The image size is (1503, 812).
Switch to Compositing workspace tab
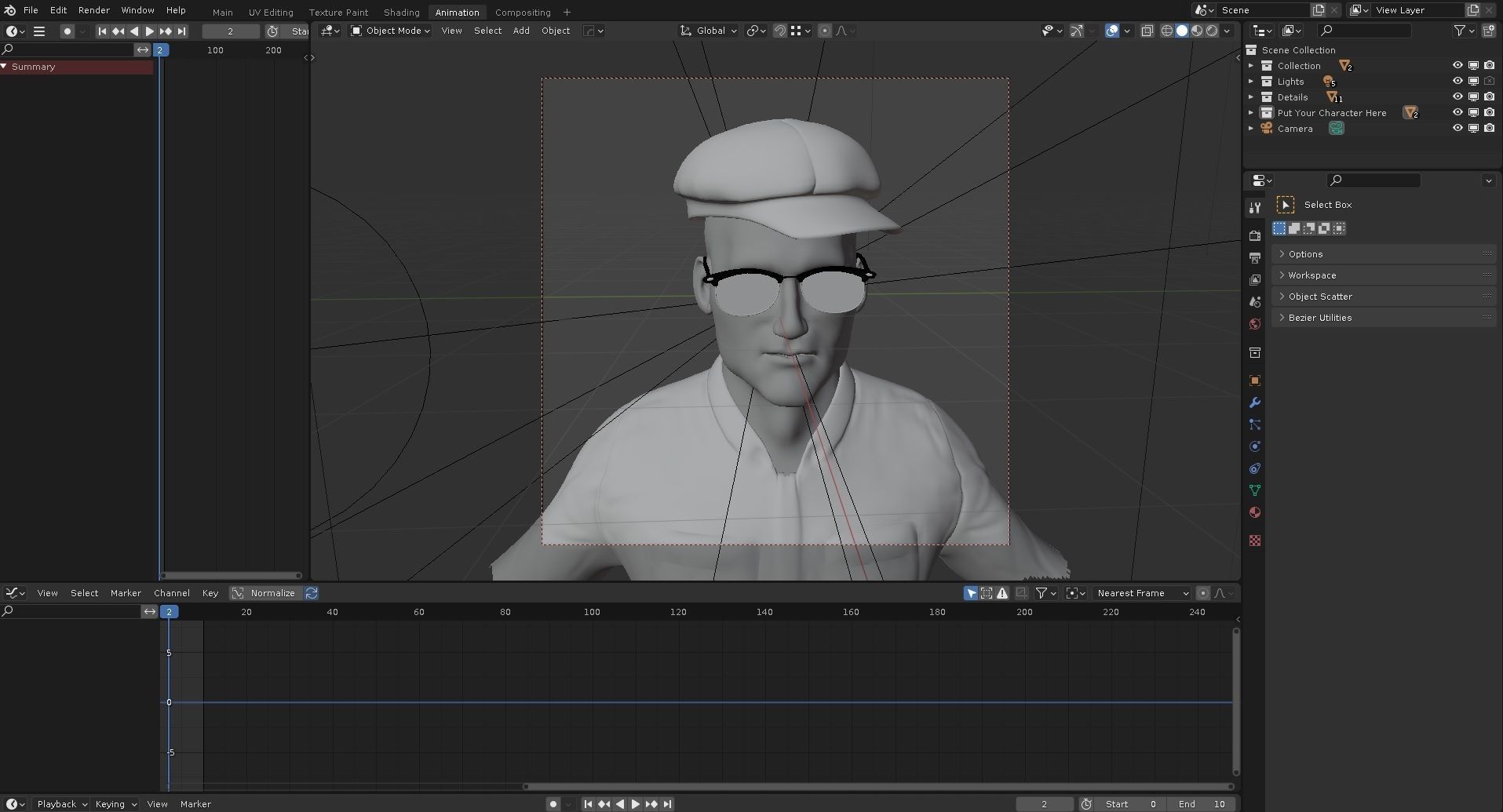[x=523, y=13]
